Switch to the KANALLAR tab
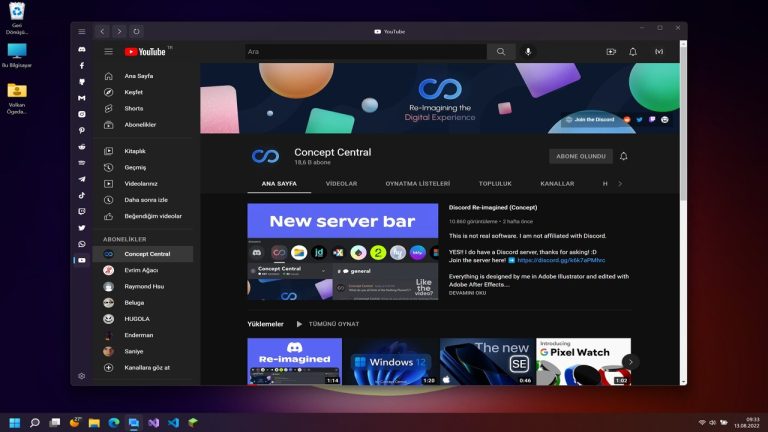Image resolution: width=768 pixels, height=432 pixels. coord(557,184)
